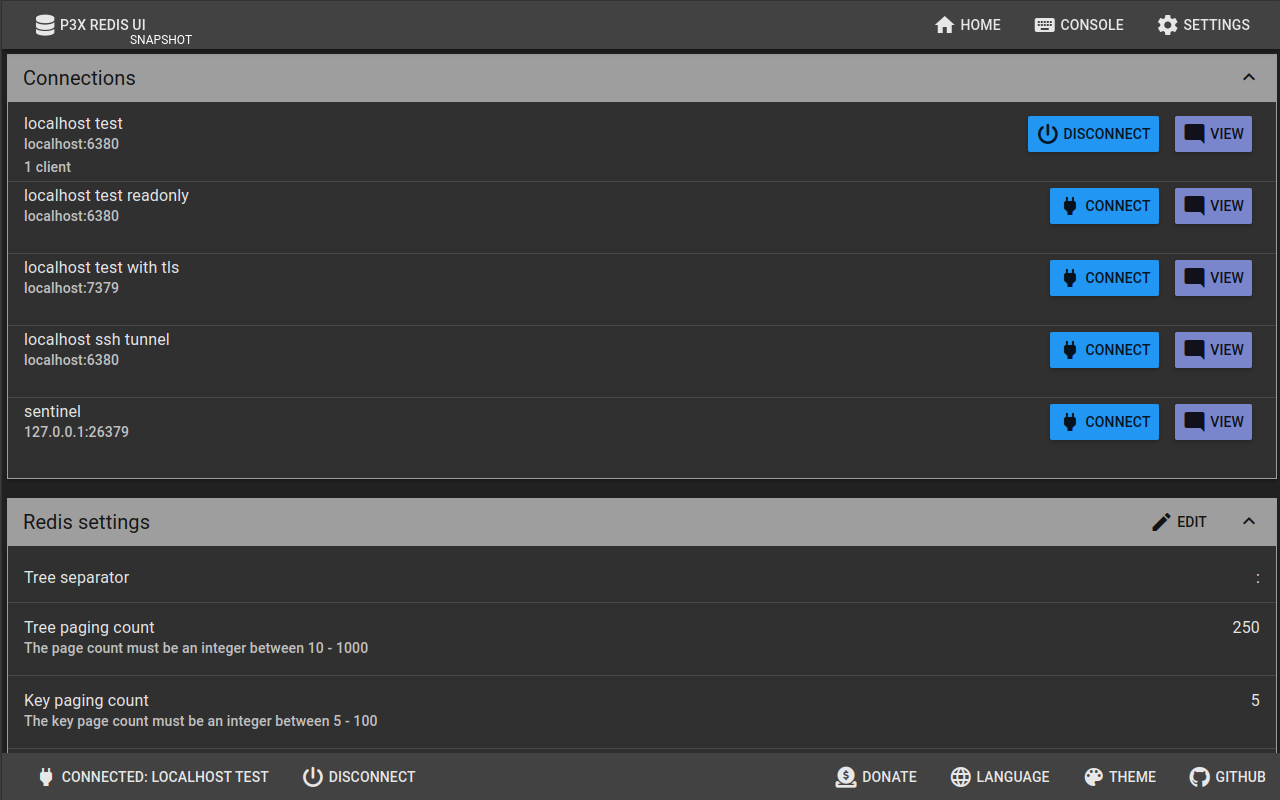Edit the Redis settings
The image size is (1280, 800).
(1179, 522)
